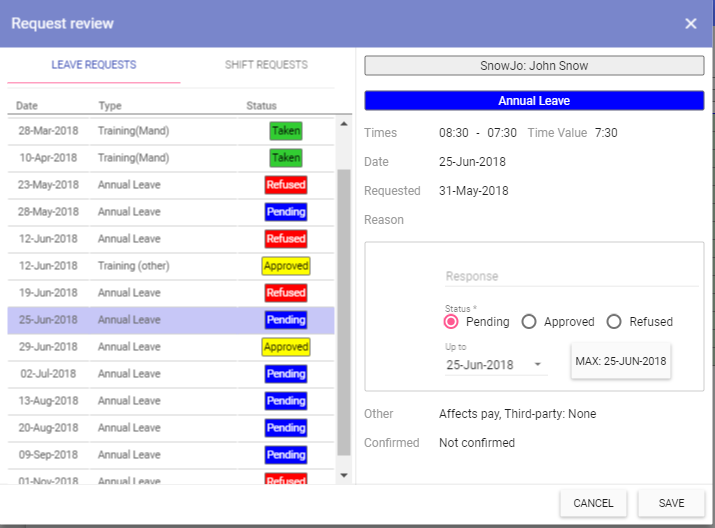Screen dimensions: 715x528
Task: Close the Request review dialog
Action: (690, 24)
